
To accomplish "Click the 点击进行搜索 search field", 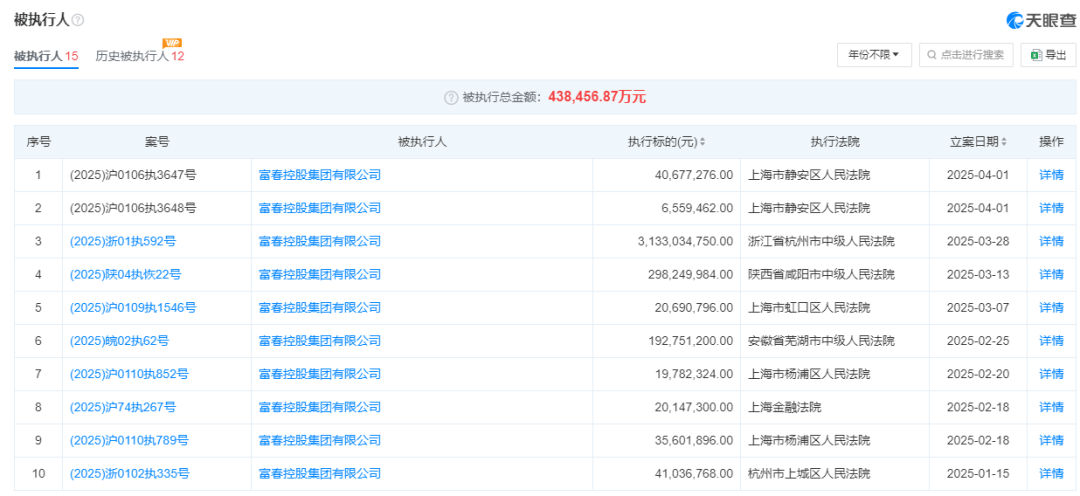I will [966, 55].
